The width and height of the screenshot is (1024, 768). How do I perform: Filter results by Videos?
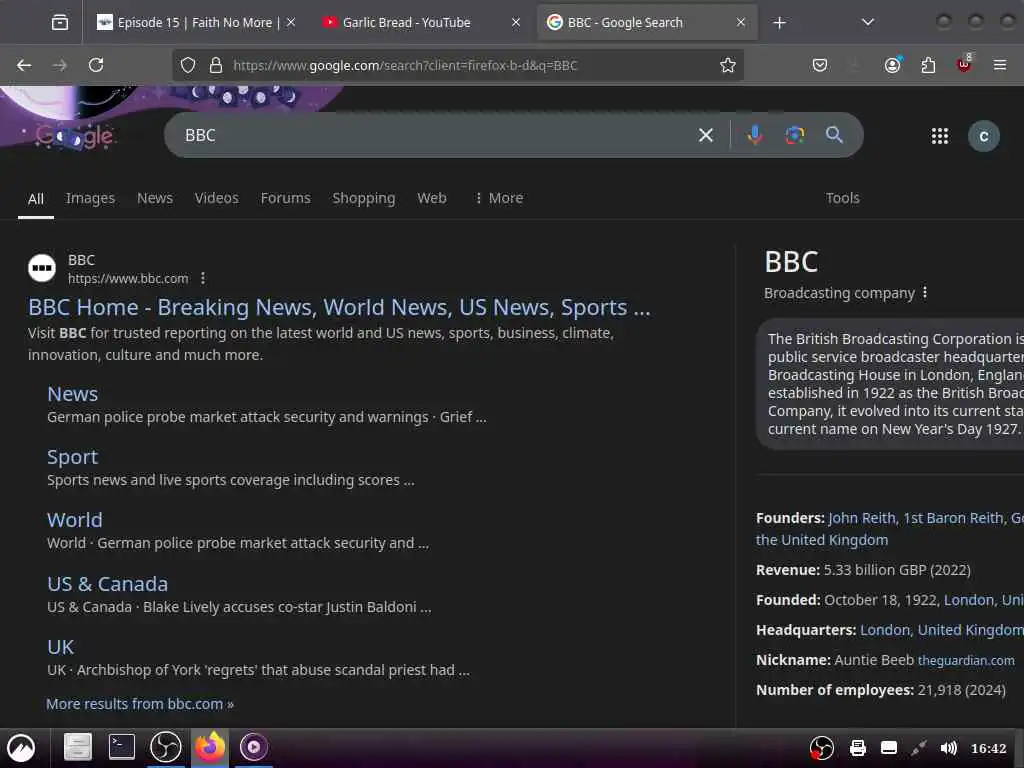pos(217,198)
